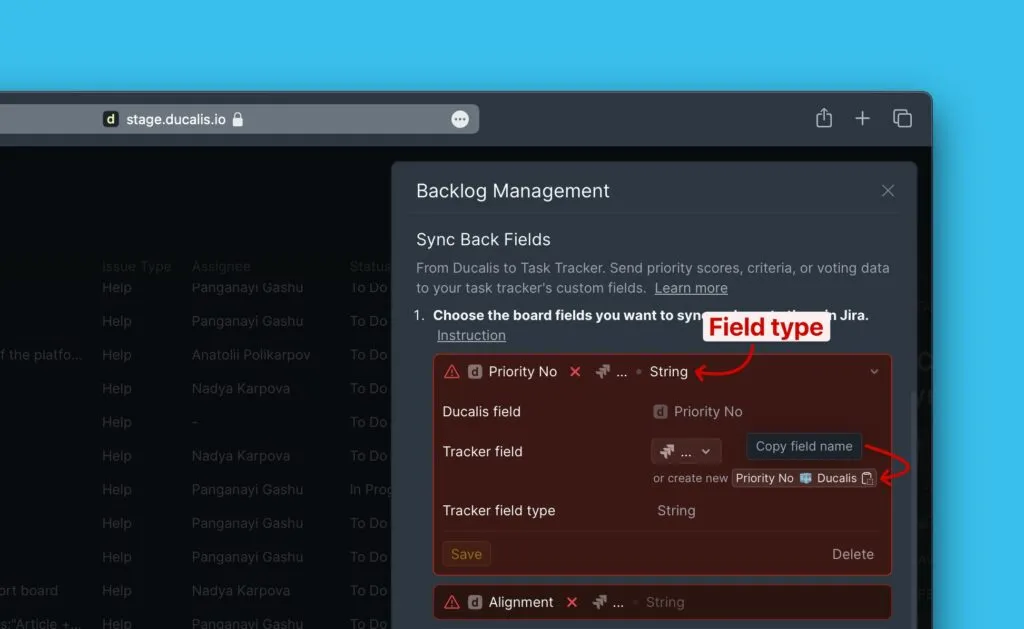
Task: Open the Tracker field dropdown
Action: tap(686, 451)
